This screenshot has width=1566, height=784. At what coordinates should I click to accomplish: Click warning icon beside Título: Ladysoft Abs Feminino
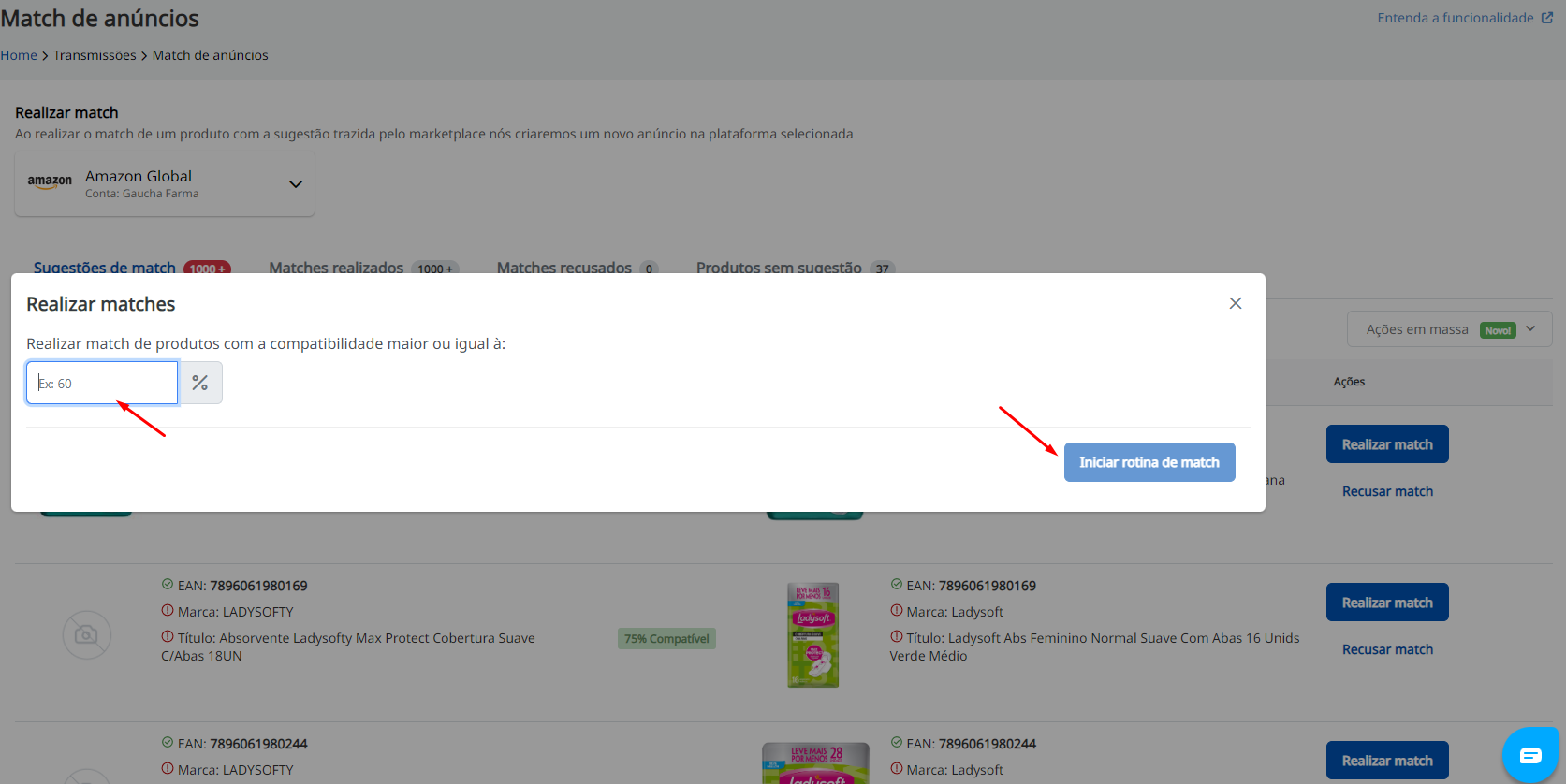pyautogui.click(x=897, y=636)
